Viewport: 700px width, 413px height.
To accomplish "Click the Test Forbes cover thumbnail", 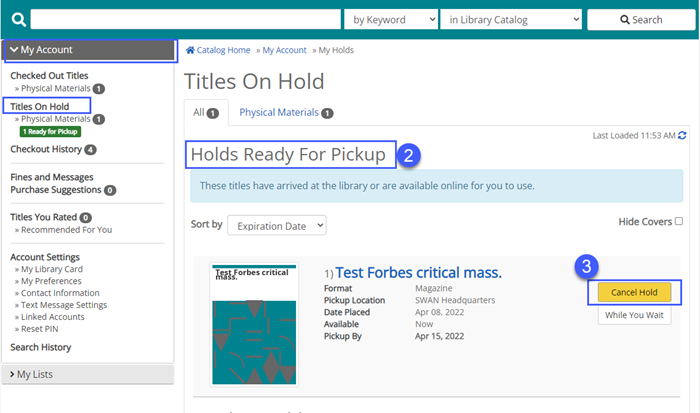I will tap(254, 324).
